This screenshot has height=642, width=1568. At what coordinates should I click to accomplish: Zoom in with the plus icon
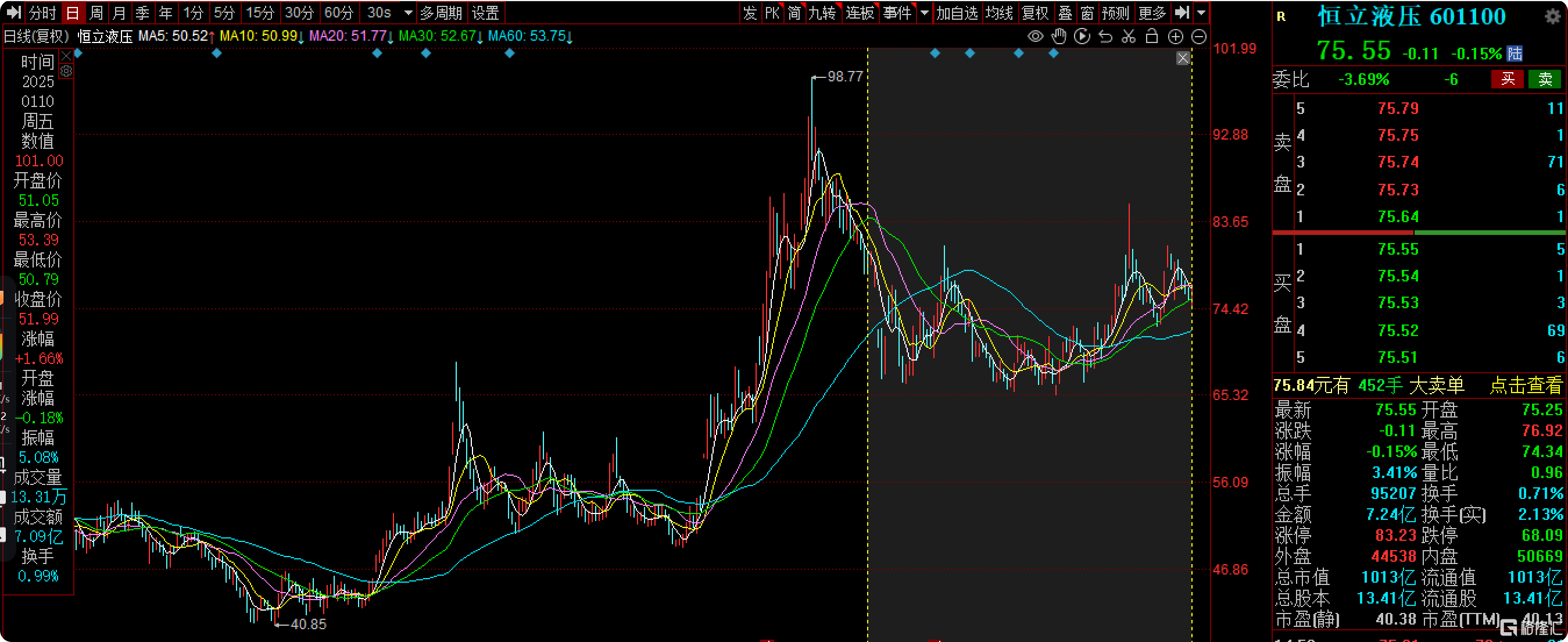pos(1175,37)
